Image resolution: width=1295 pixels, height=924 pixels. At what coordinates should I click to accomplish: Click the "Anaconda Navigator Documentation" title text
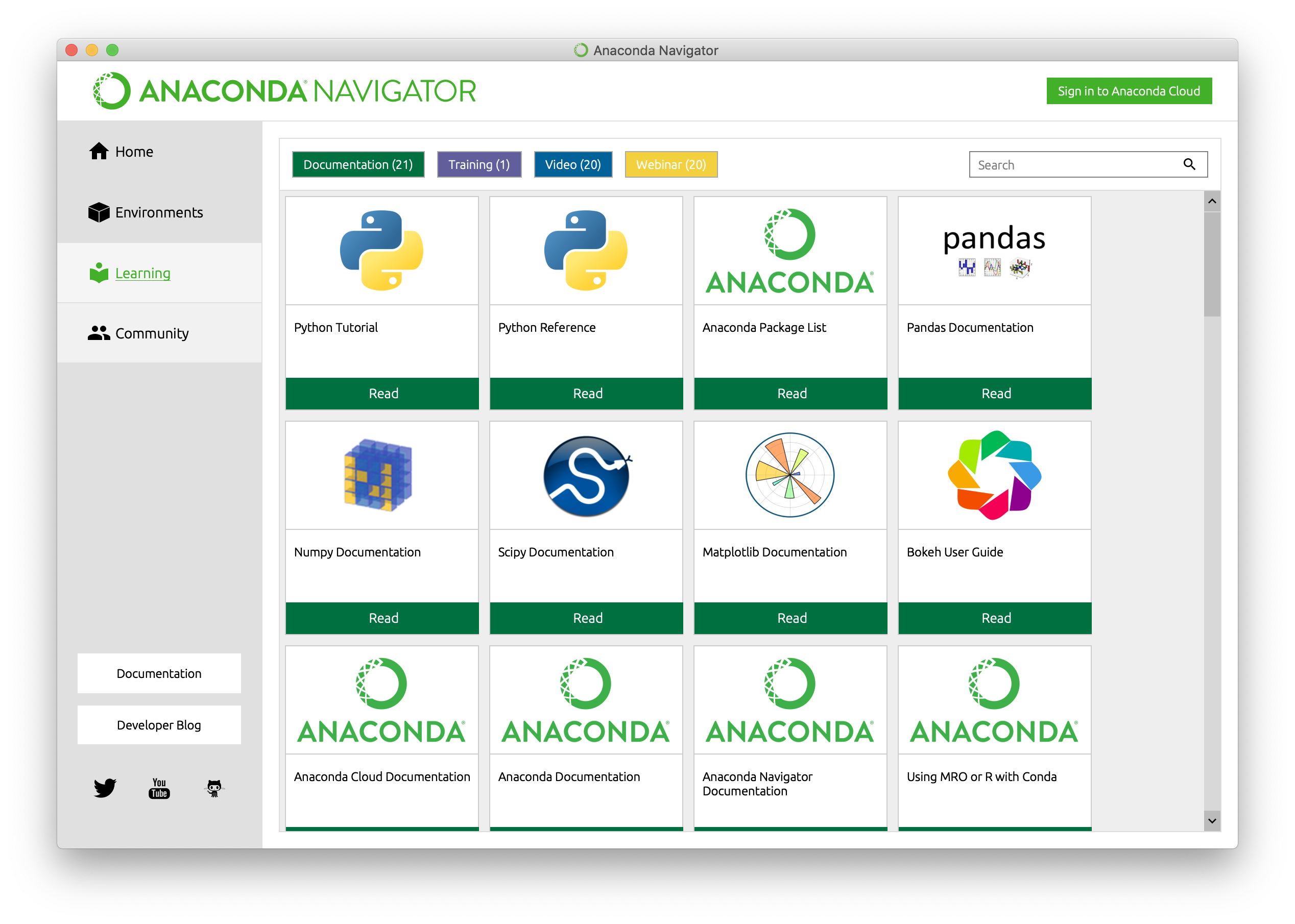point(757,784)
